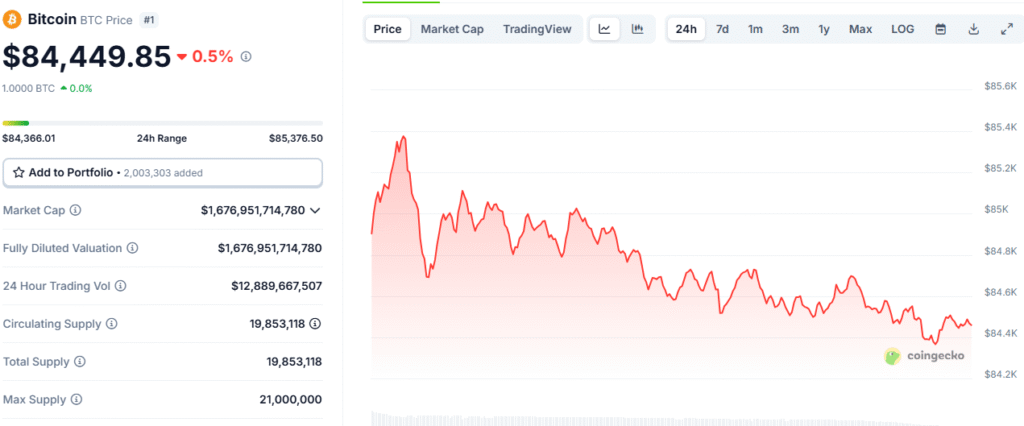Click the 24h high value $85,376.50
The width and height of the screenshot is (1024, 426).
coord(296,139)
